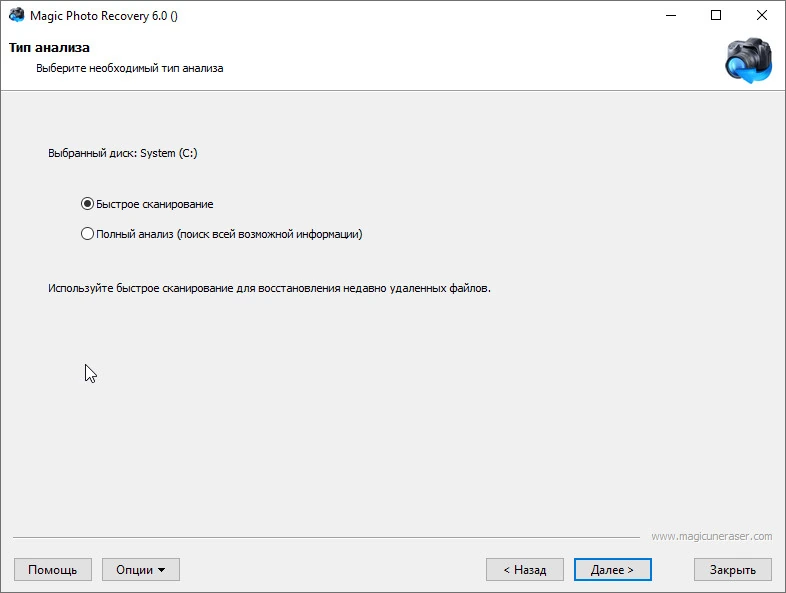786x593 pixels.
Task: Click the Выбранный диск: System (C:) text
Action: coord(123,153)
